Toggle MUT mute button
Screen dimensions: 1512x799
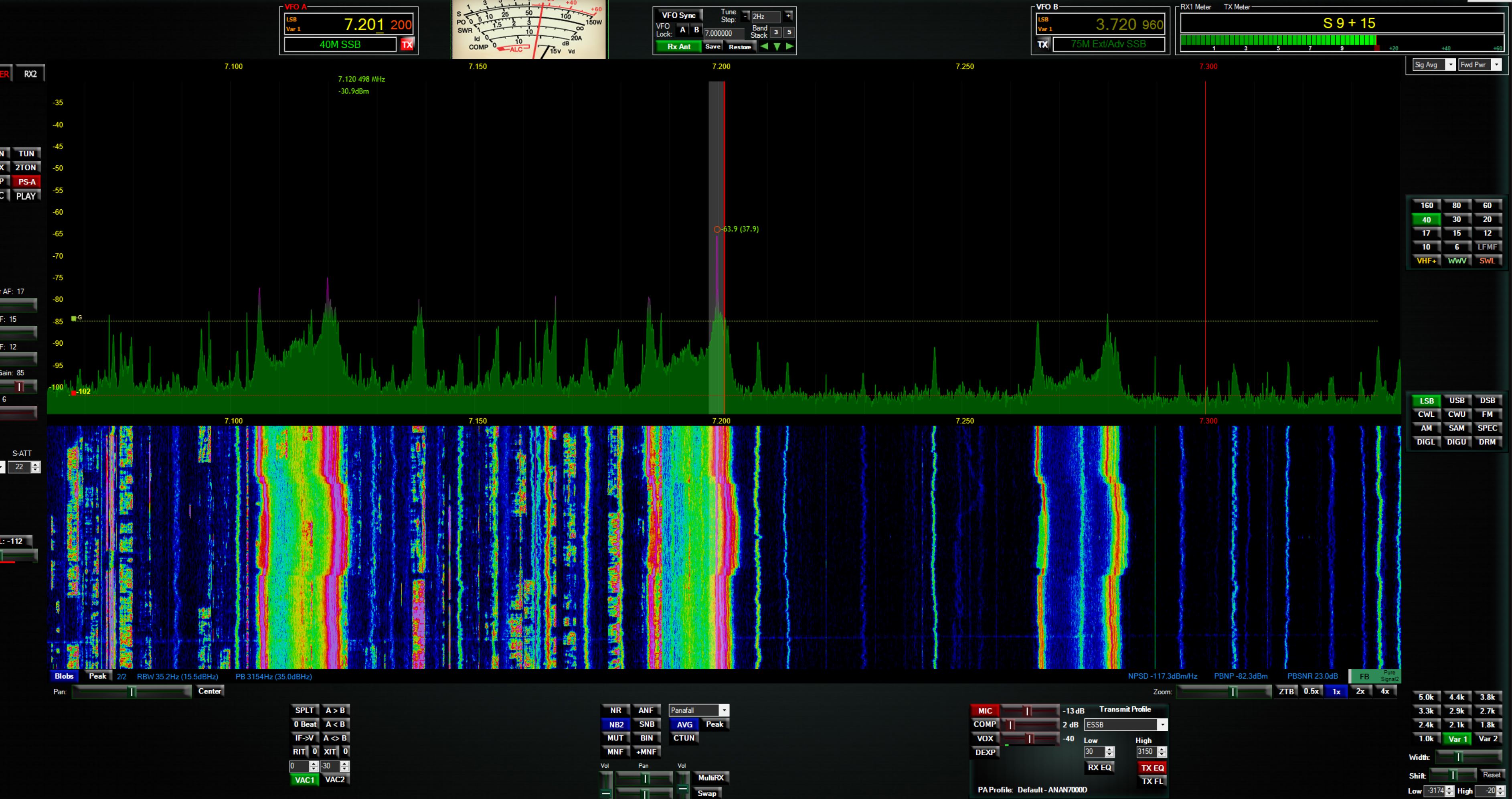click(616, 738)
